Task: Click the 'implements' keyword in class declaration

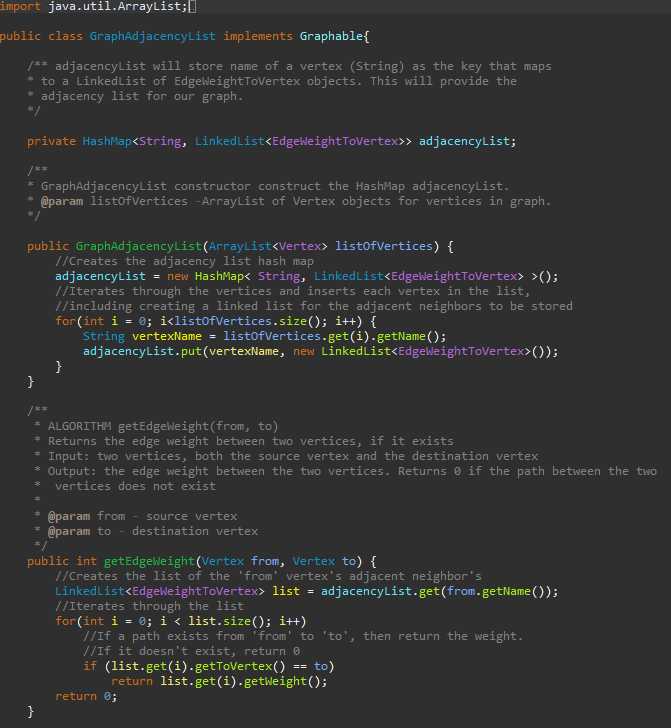Action: tap(258, 36)
